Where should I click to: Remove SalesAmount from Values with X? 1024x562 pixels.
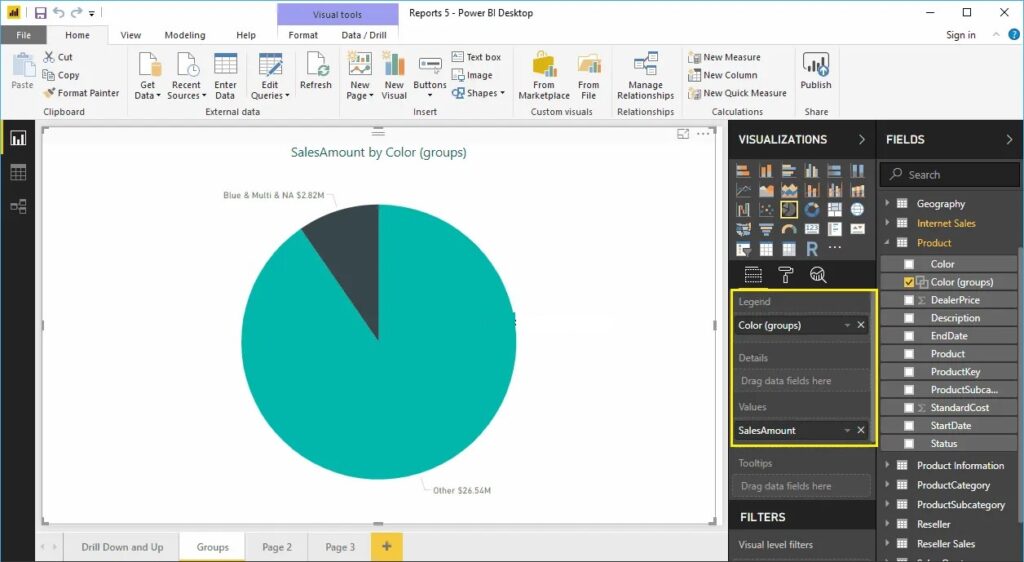tap(861, 430)
